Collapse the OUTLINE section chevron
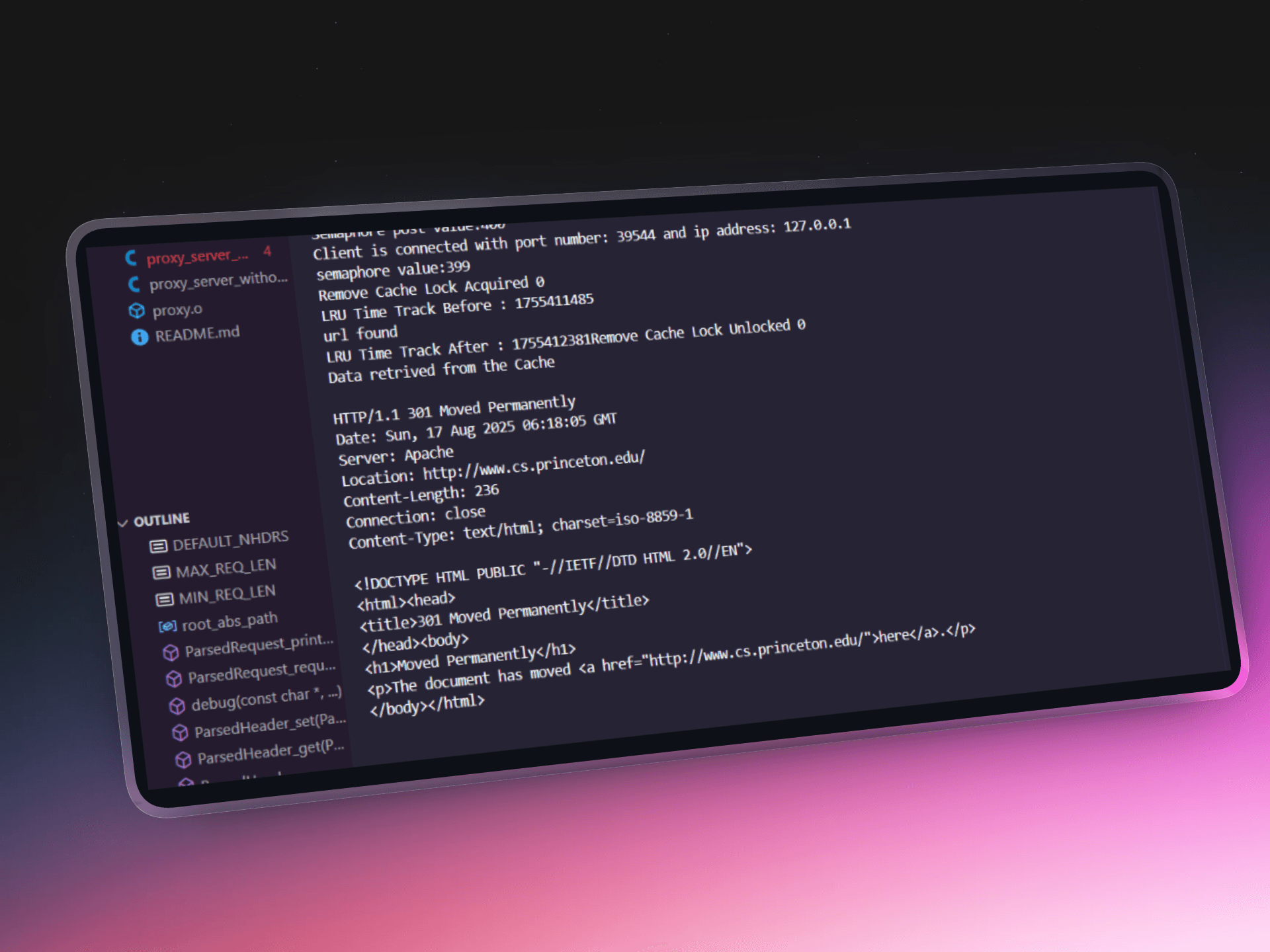This screenshot has height=952, width=1270. click(x=122, y=524)
